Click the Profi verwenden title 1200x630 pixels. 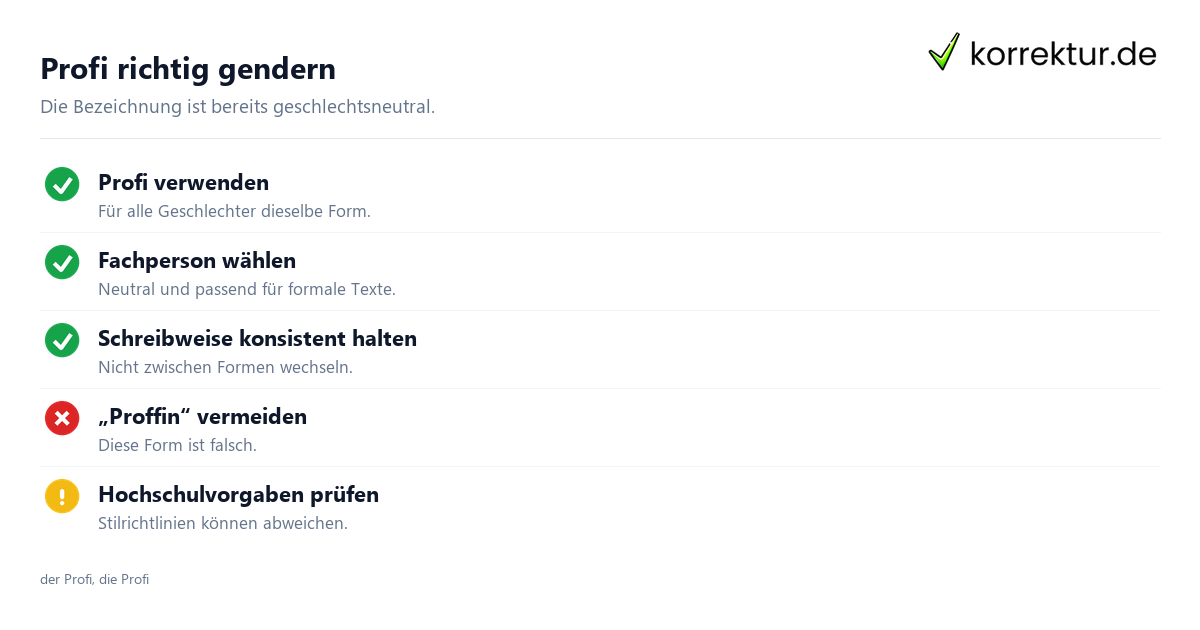[183, 183]
